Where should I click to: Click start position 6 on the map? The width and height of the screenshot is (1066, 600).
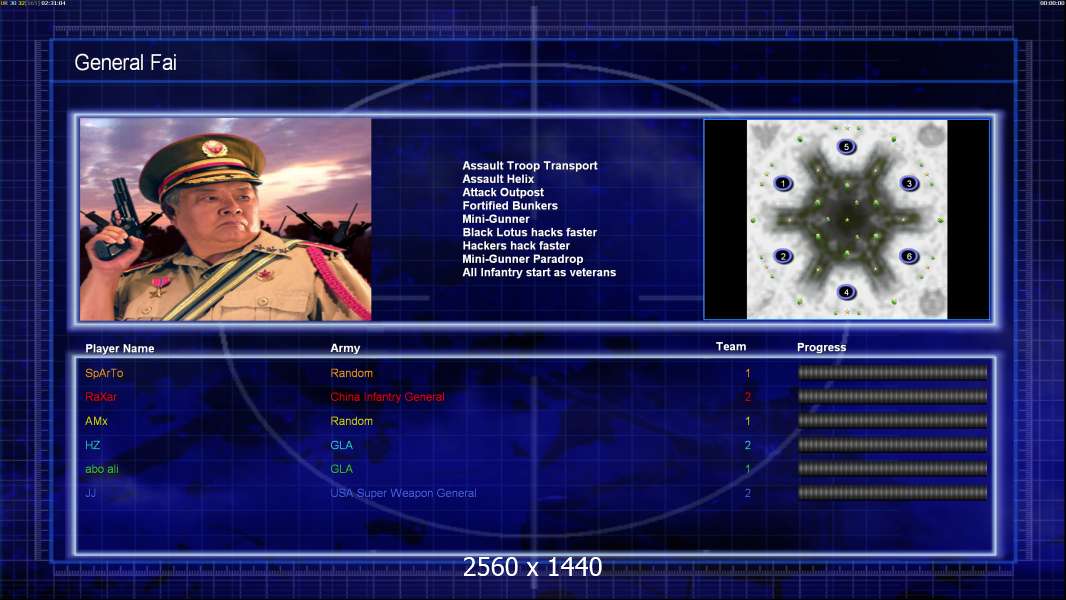(909, 256)
